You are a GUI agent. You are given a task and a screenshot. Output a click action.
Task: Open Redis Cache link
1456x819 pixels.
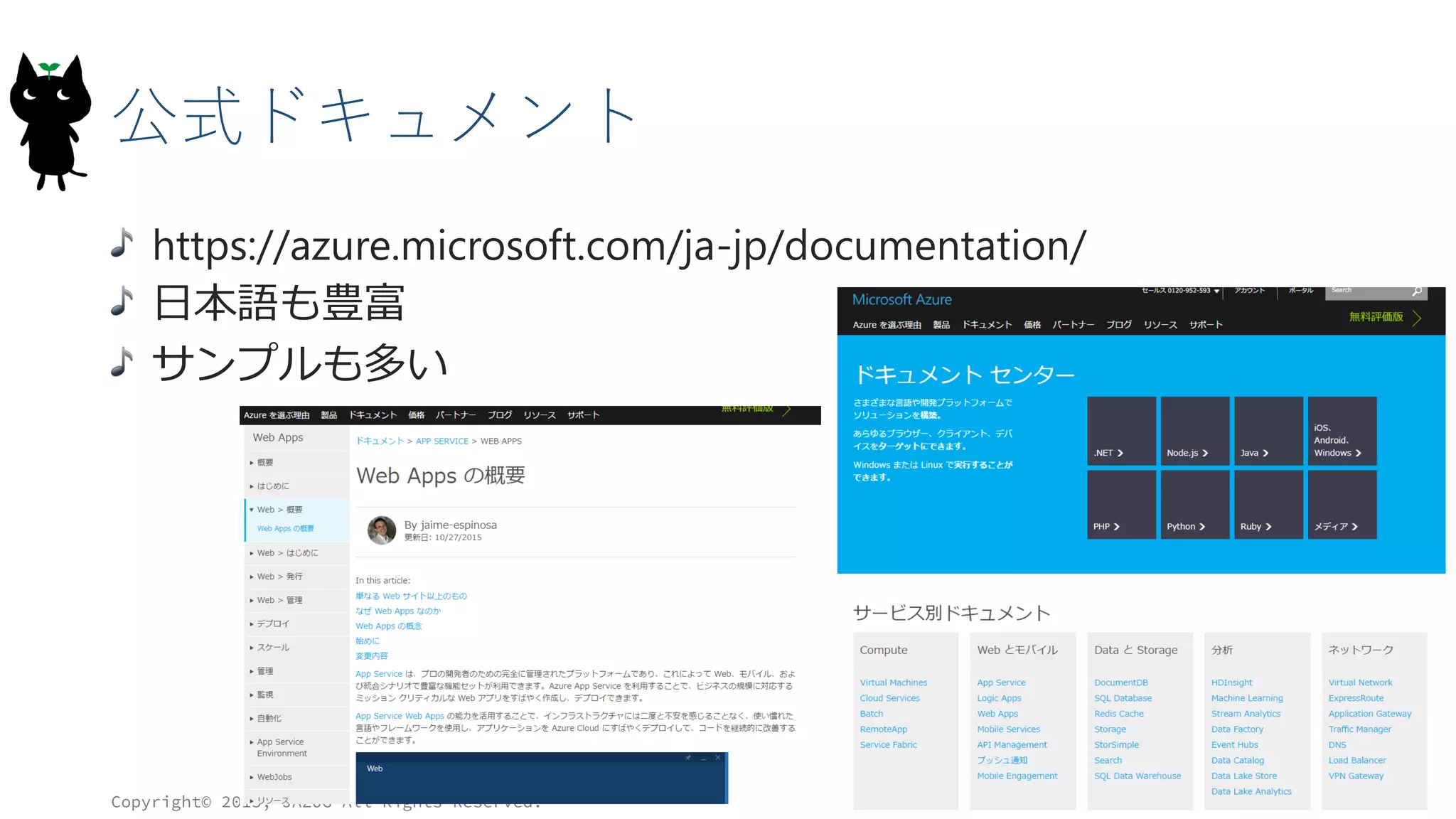(x=1119, y=714)
